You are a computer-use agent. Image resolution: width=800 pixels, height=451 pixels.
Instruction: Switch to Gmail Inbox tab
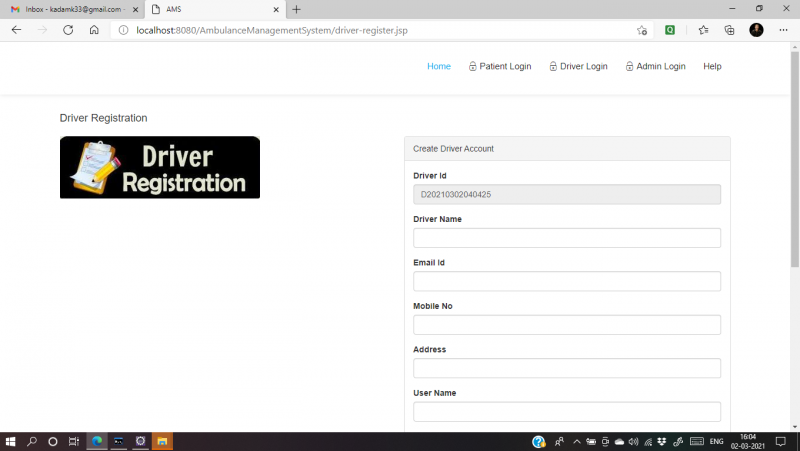click(x=71, y=9)
